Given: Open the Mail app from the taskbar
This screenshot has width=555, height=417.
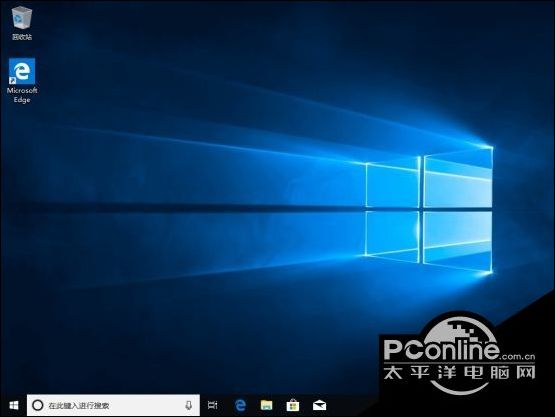Looking at the screenshot, I should (x=319, y=405).
